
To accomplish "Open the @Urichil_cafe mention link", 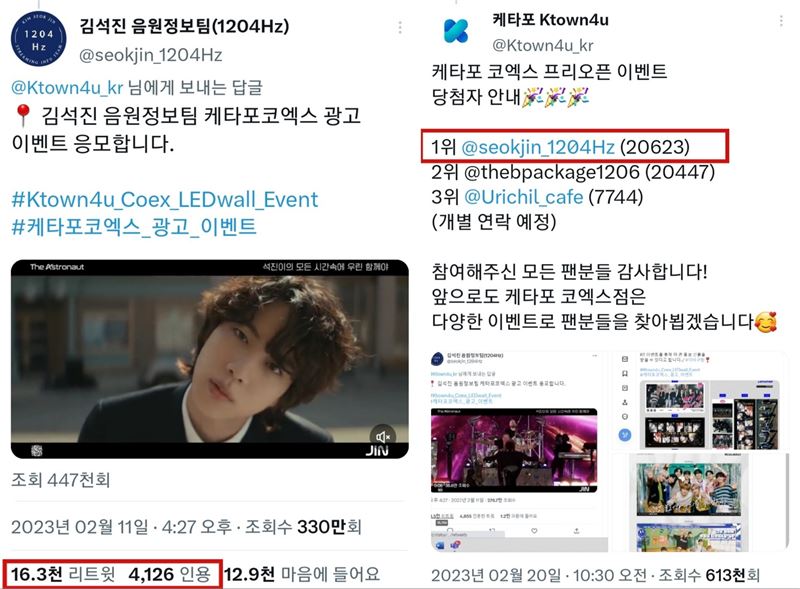I will [523, 197].
